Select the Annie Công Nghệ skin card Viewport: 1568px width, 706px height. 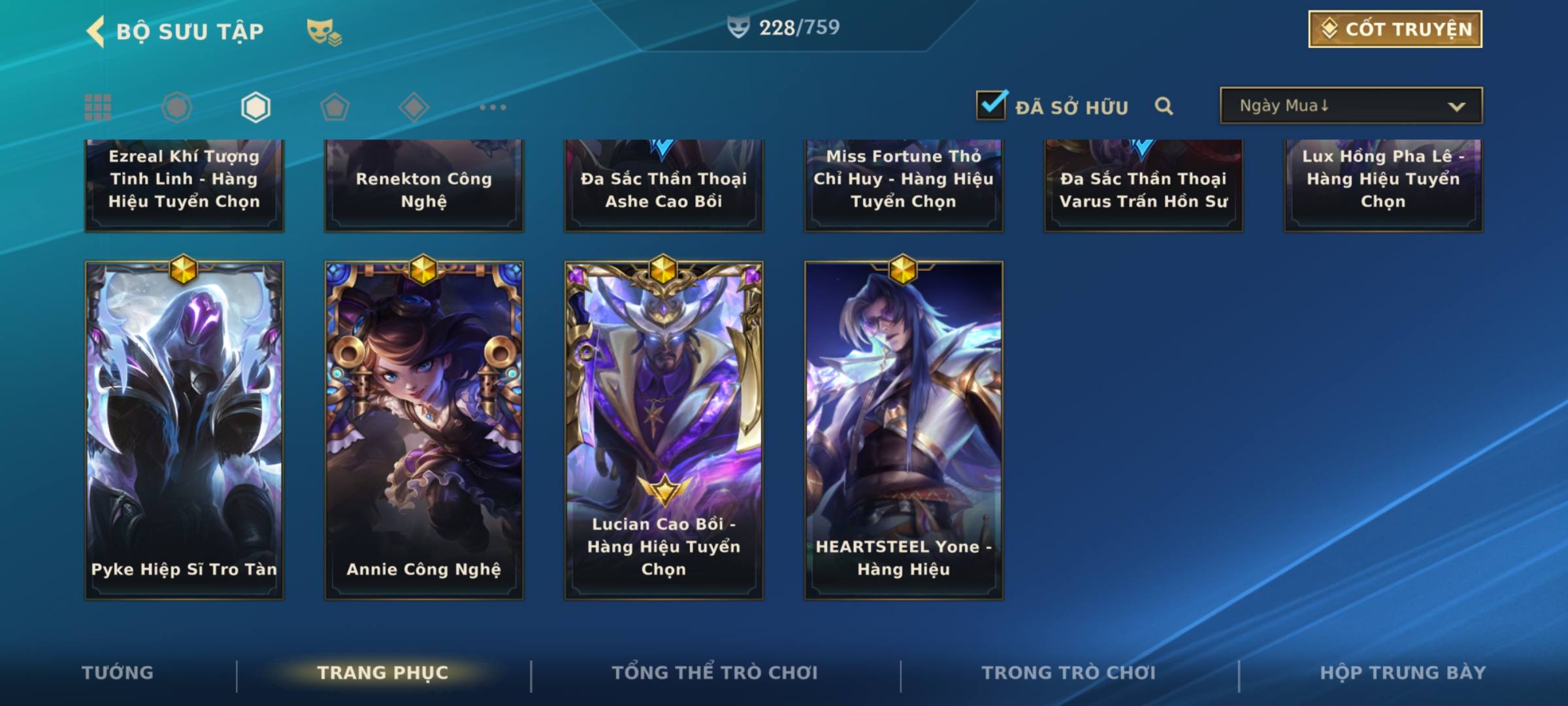coord(424,430)
